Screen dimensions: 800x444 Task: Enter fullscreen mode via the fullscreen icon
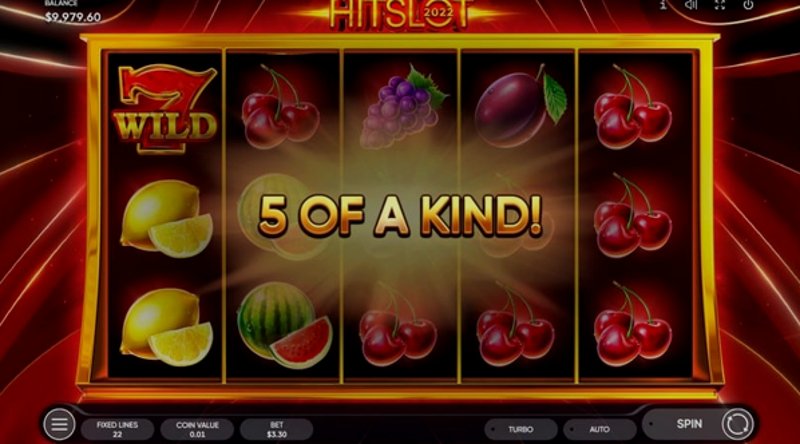coord(719,5)
